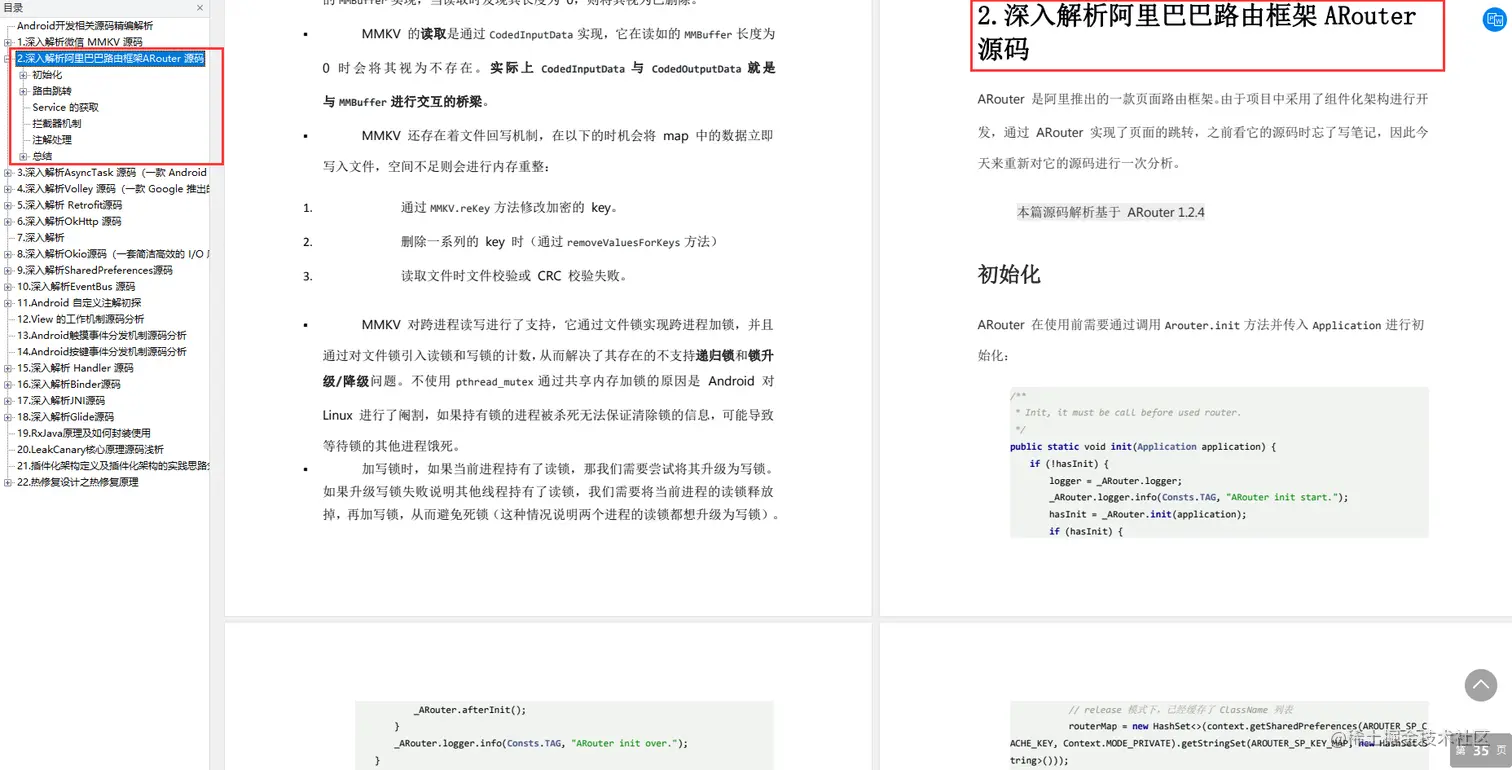Viewport: 1512px width, 770px height.
Task: Close the 目录 outline panel
Action: tap(200, 8)
